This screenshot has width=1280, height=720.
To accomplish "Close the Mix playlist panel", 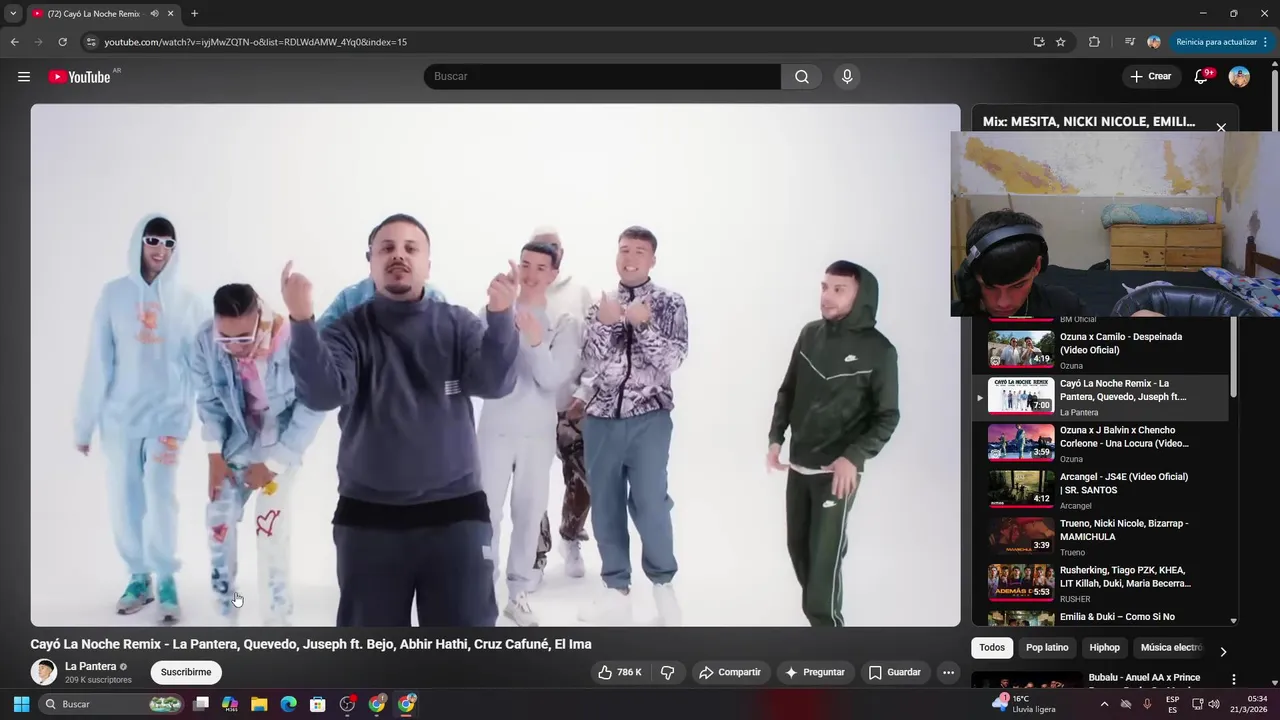I will click(1221, 128).
